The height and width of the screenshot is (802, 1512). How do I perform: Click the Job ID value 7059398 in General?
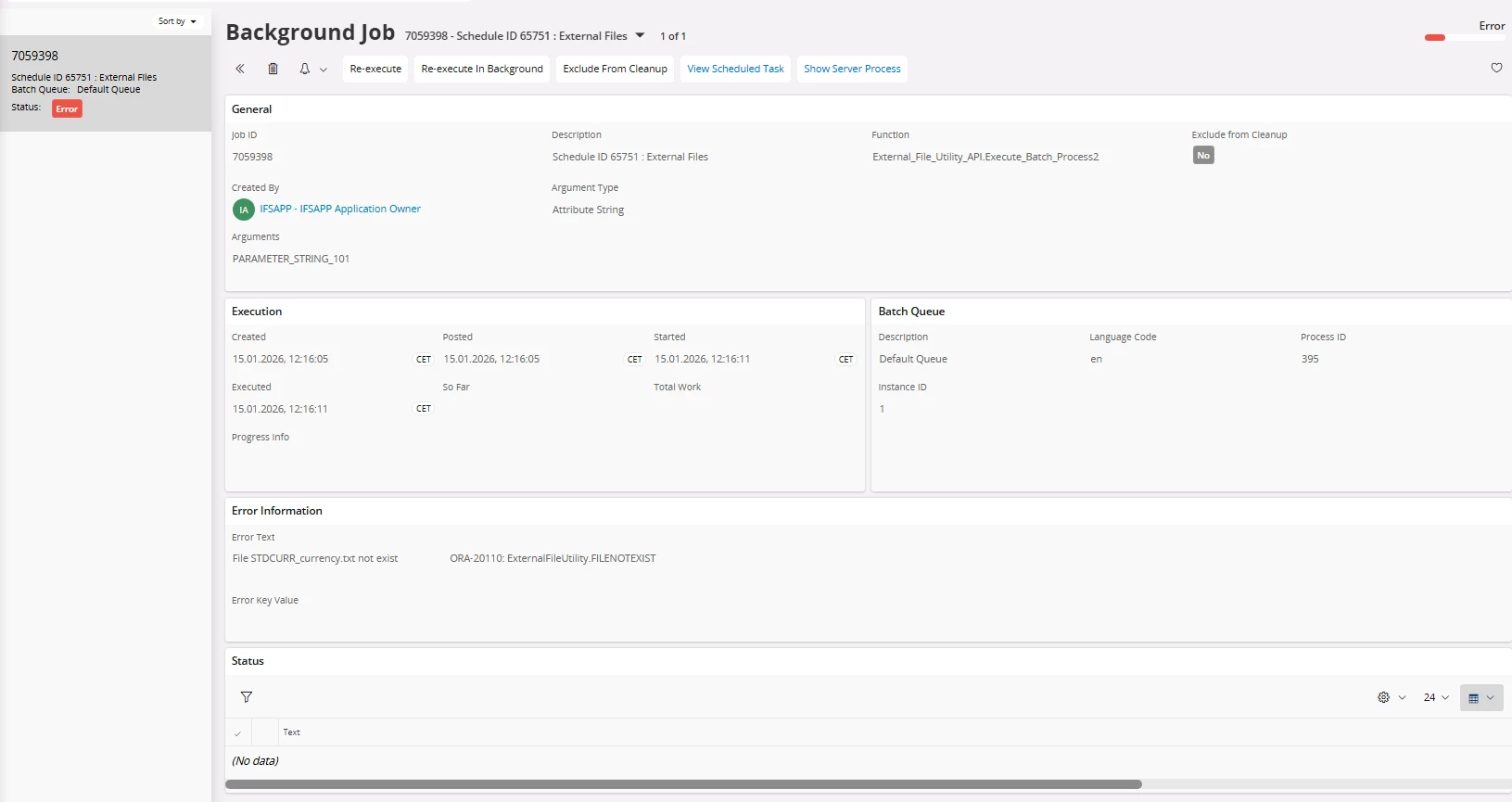252,157
